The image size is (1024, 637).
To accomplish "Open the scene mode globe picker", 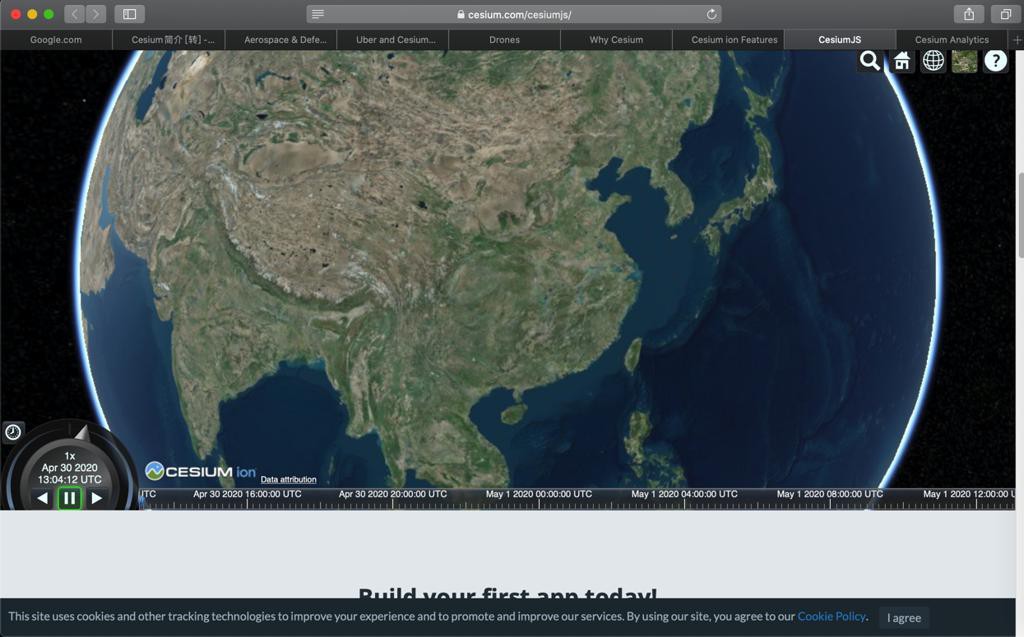I will click(933, 61).
